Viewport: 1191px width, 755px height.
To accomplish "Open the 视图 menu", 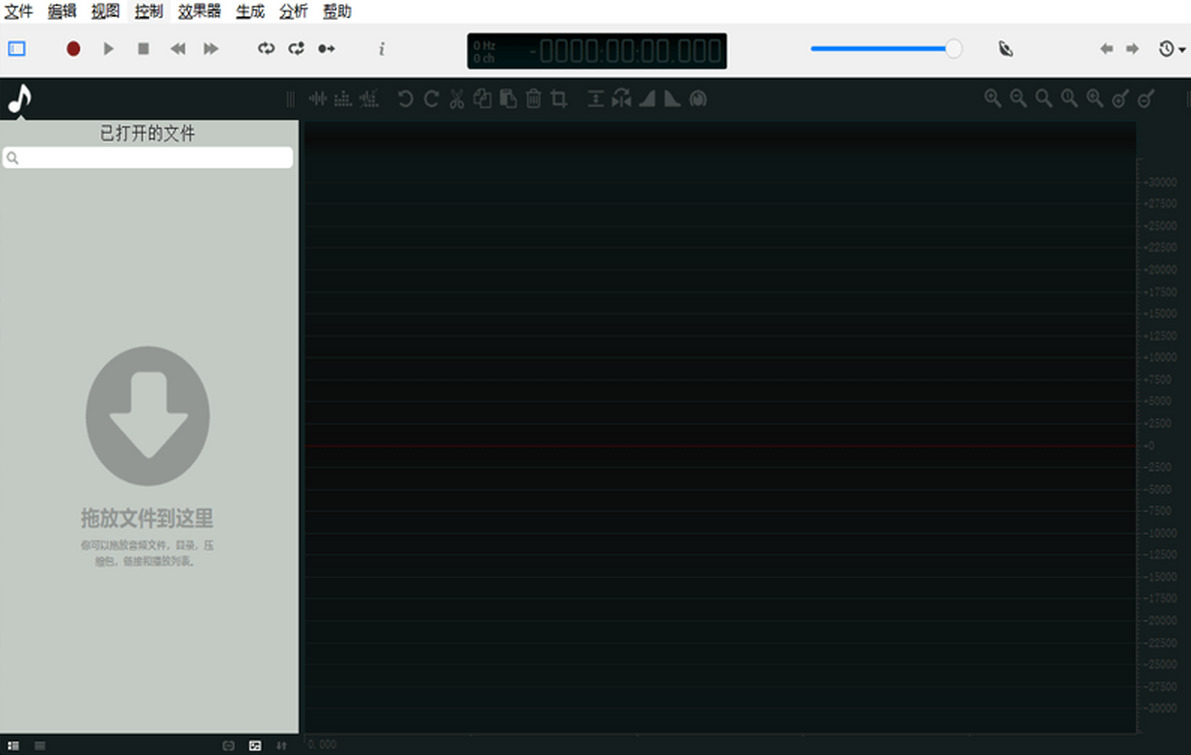I will [x=106, y=11].
